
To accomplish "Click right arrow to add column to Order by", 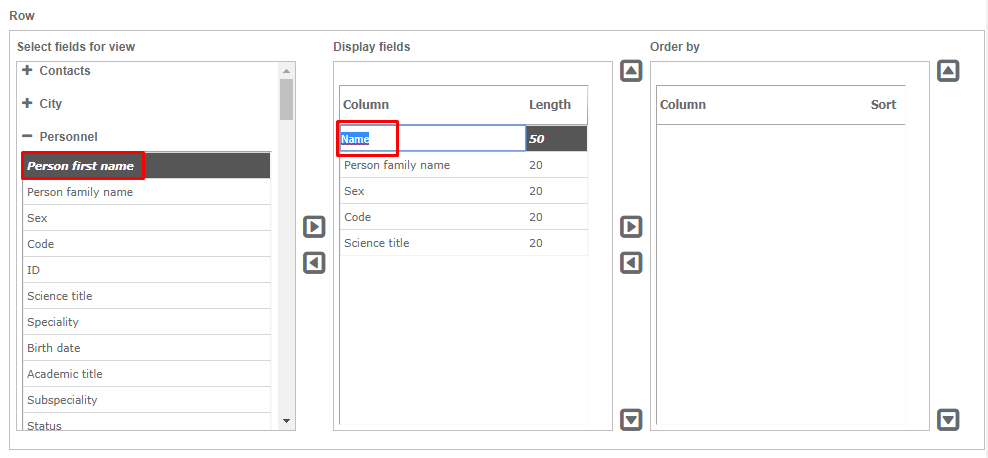I will (x=631, y=227).
